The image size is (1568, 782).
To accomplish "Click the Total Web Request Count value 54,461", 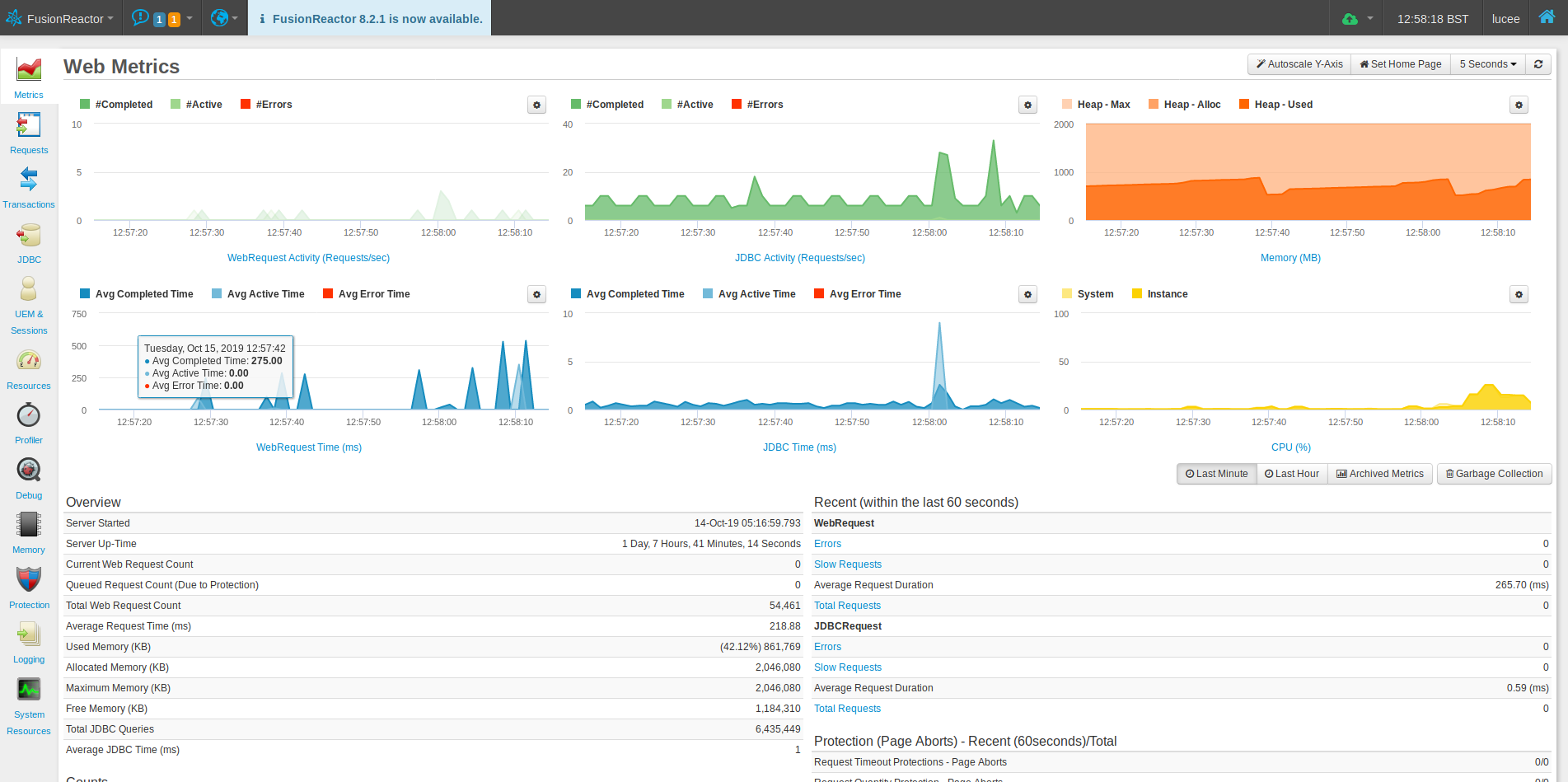I will pyautogui.click(x=784, y=606).
